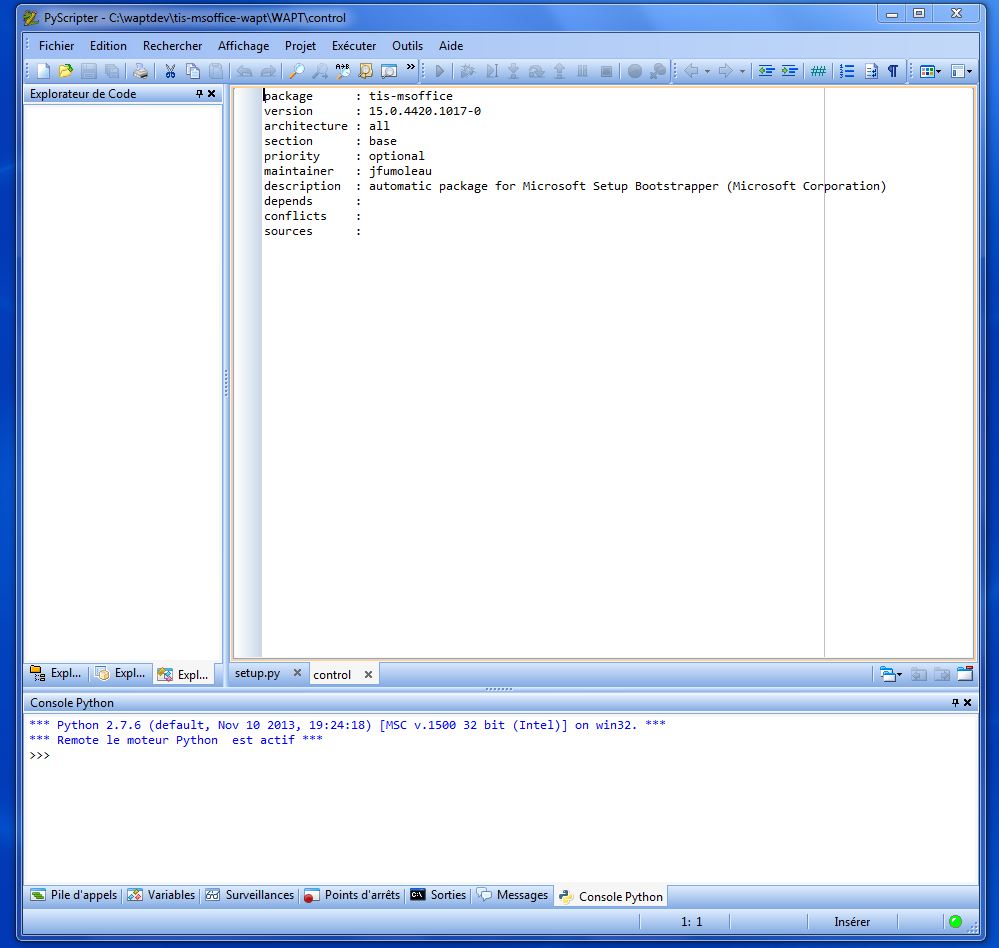Toggle word wrap in editor
This screenshot has width=999, height=948.
tap(871, 71)
